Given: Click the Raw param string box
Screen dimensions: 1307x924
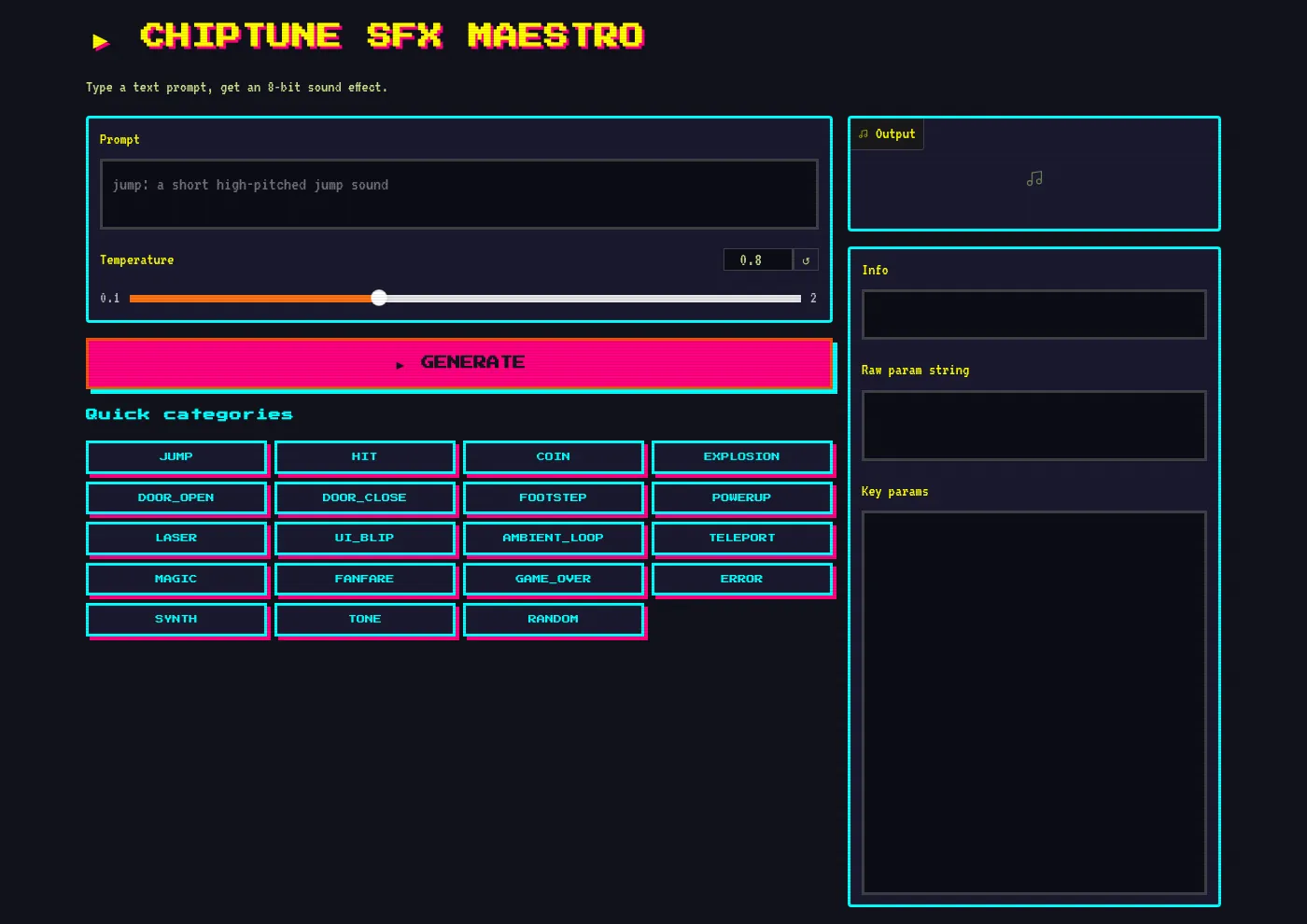Looking at the screenshot, I should pyautogui.click(x=1034, y=426).
